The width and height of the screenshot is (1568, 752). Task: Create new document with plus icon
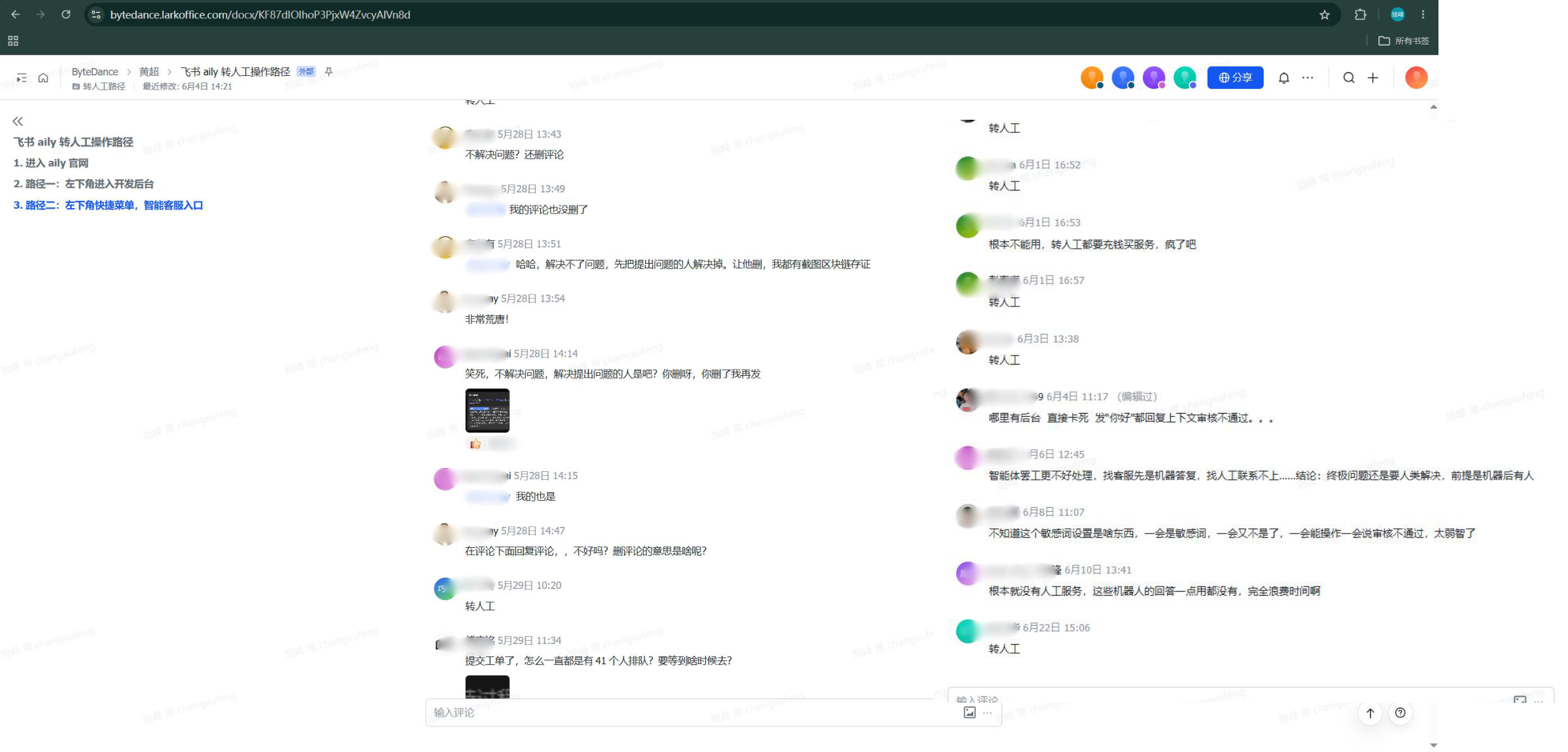coord(1373,78)
